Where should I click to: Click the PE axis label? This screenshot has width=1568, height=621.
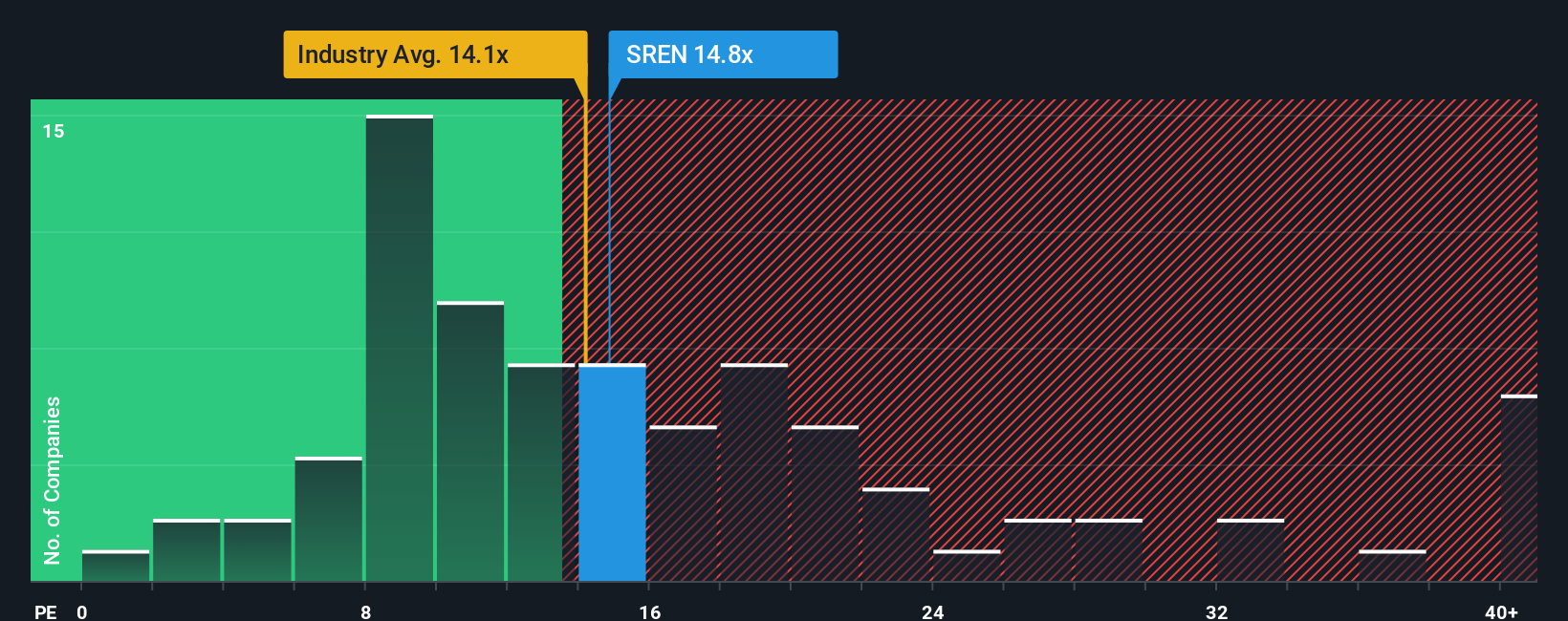coord(46,611)
